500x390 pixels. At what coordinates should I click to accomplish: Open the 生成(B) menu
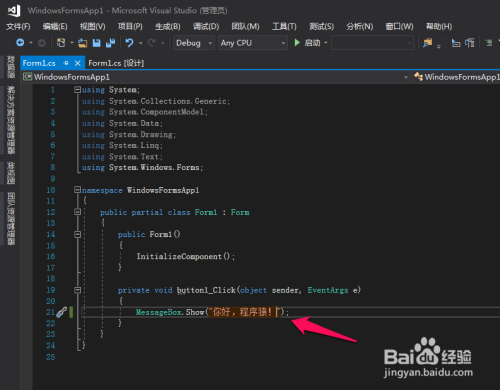coord(168,26)
